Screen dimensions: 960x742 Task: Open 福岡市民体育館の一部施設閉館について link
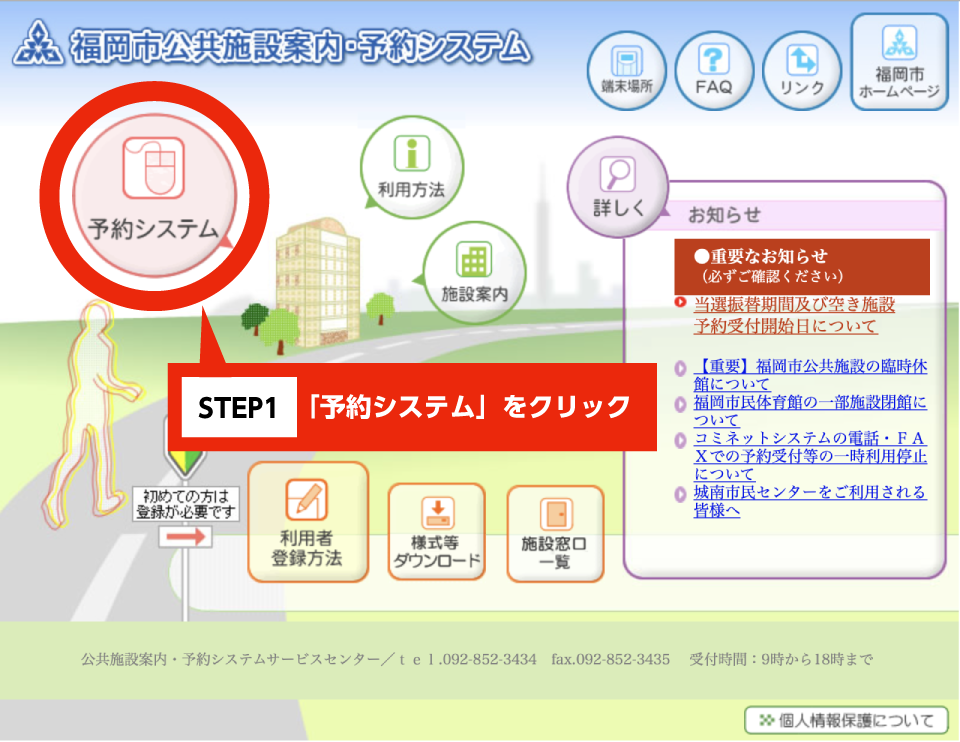pos(810,411)
